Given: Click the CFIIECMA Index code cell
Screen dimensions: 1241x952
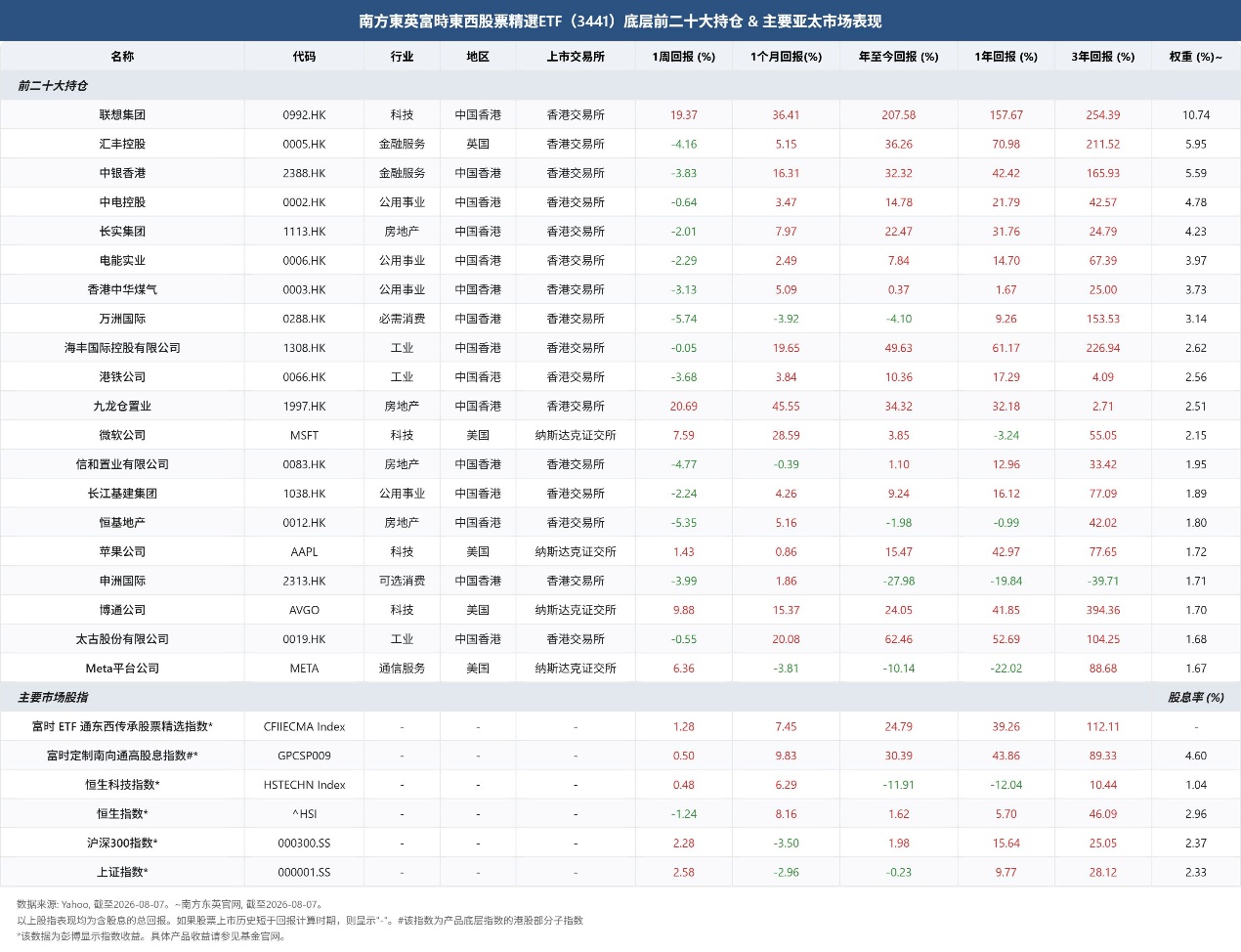Looking at the screenshot, I should coord(304,727).
